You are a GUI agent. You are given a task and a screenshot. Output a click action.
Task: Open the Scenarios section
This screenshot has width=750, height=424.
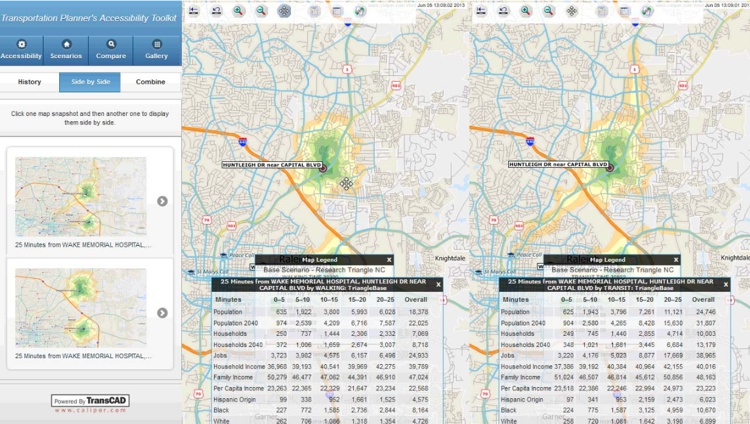67,50
